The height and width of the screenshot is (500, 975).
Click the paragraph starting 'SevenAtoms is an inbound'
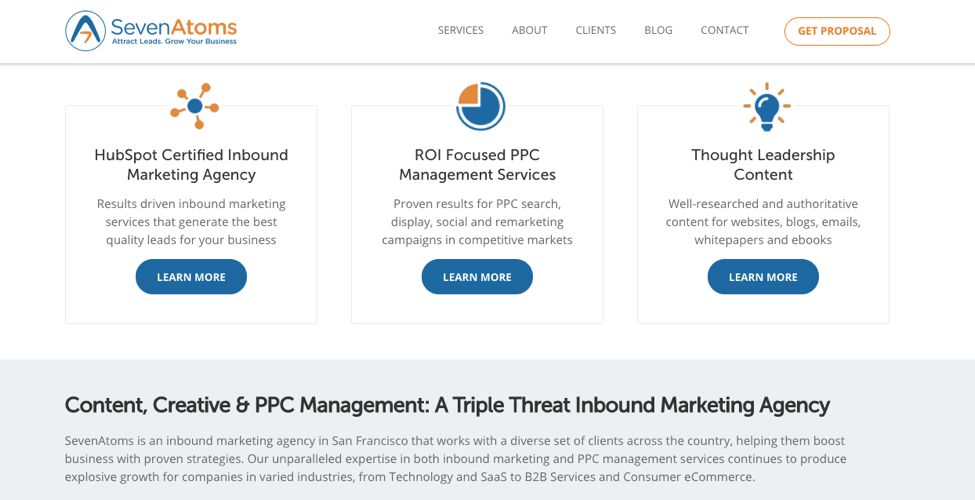(455, 459)
